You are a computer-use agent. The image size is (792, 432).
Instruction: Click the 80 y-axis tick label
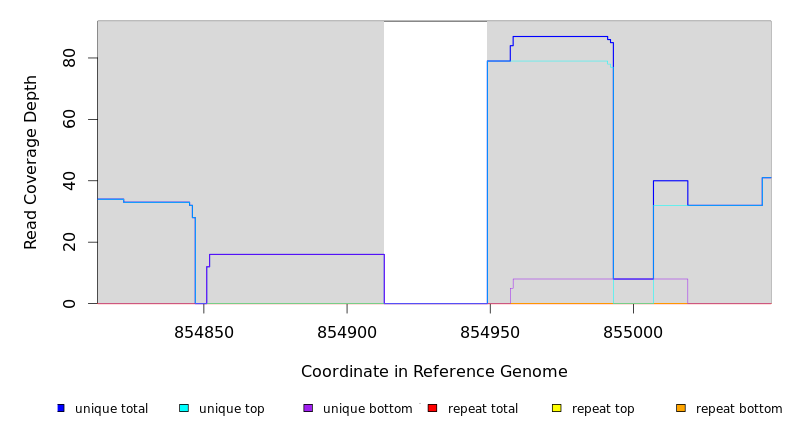[70, 58]
